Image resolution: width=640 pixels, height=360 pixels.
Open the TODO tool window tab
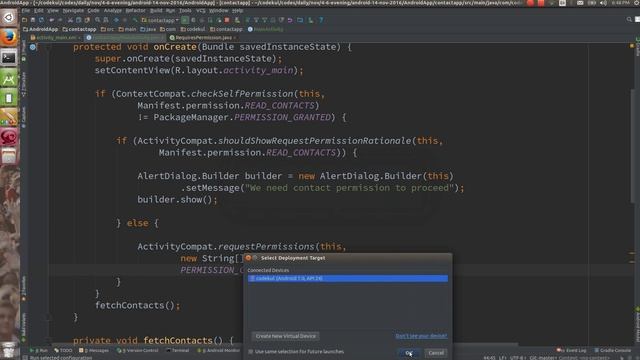tap(63, 351)
